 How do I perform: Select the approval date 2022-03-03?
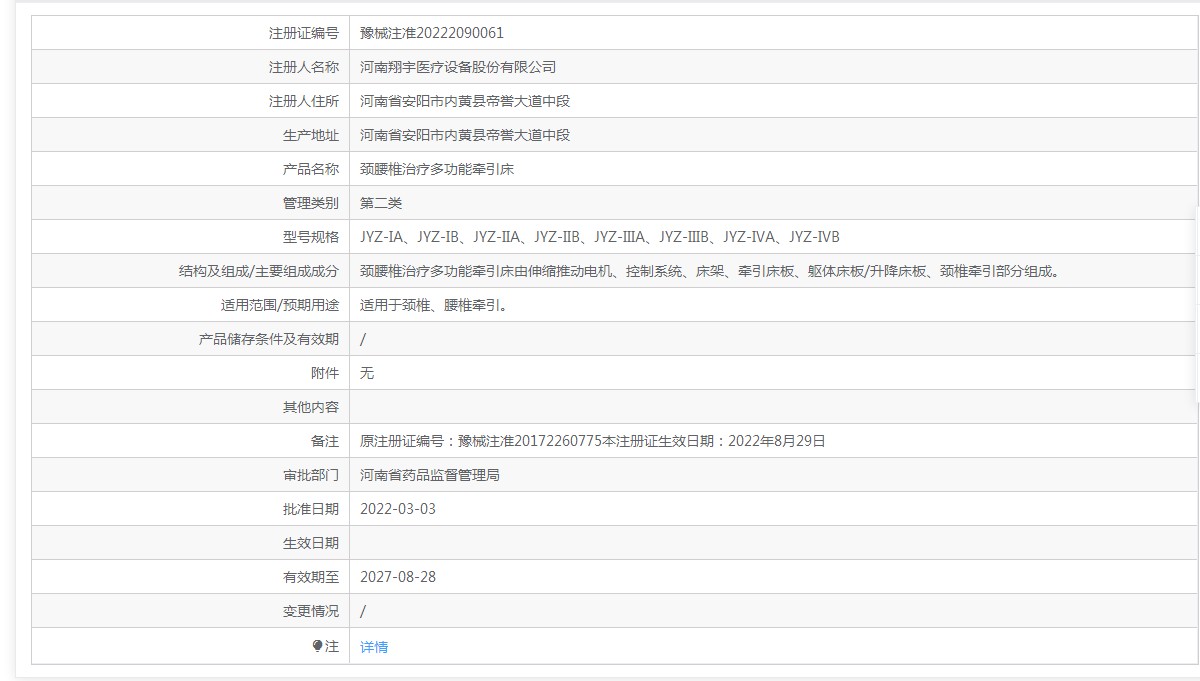398,509
